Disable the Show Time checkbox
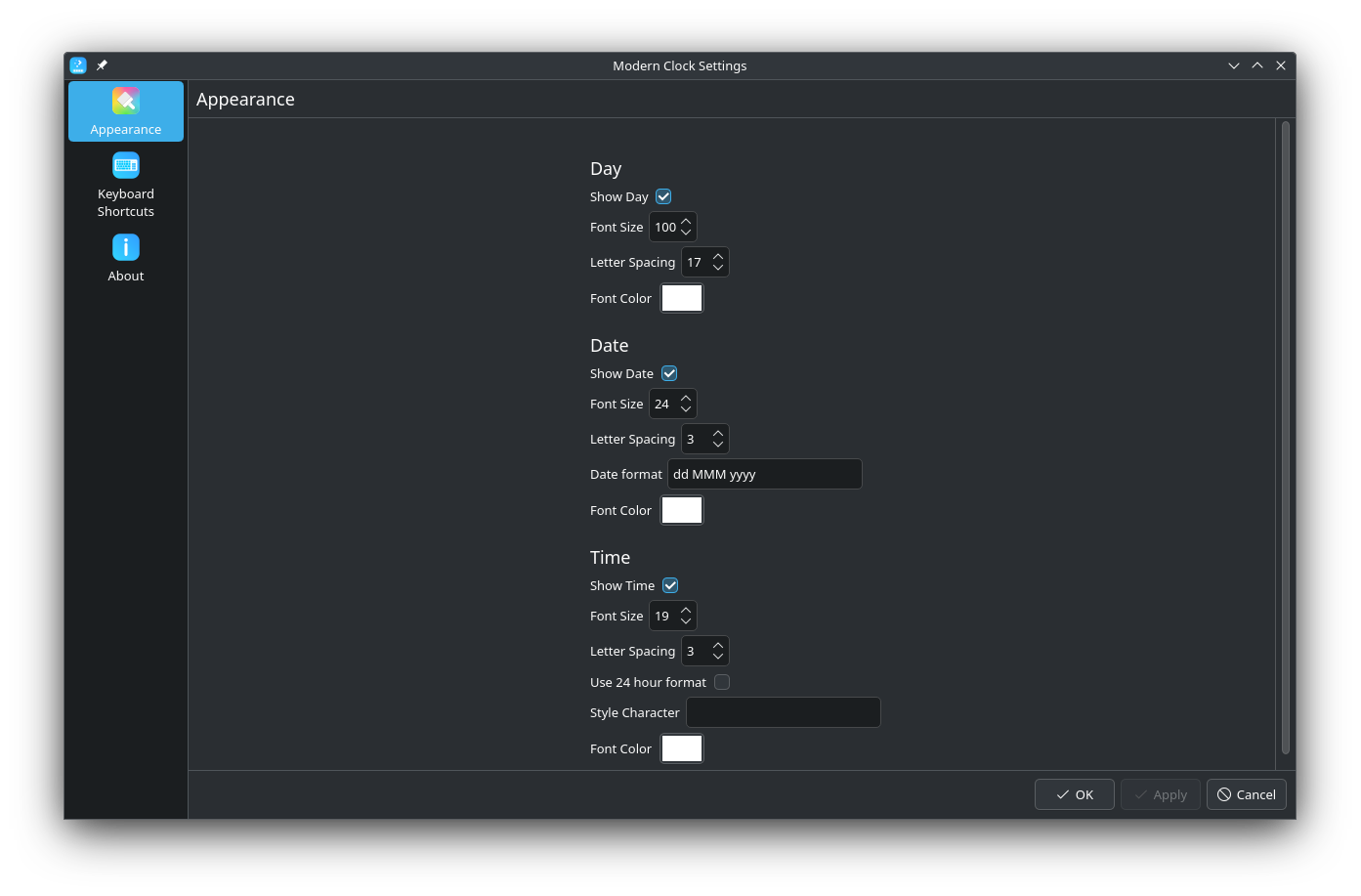Viewport: 1361px width, 896px height. point(670,585)
